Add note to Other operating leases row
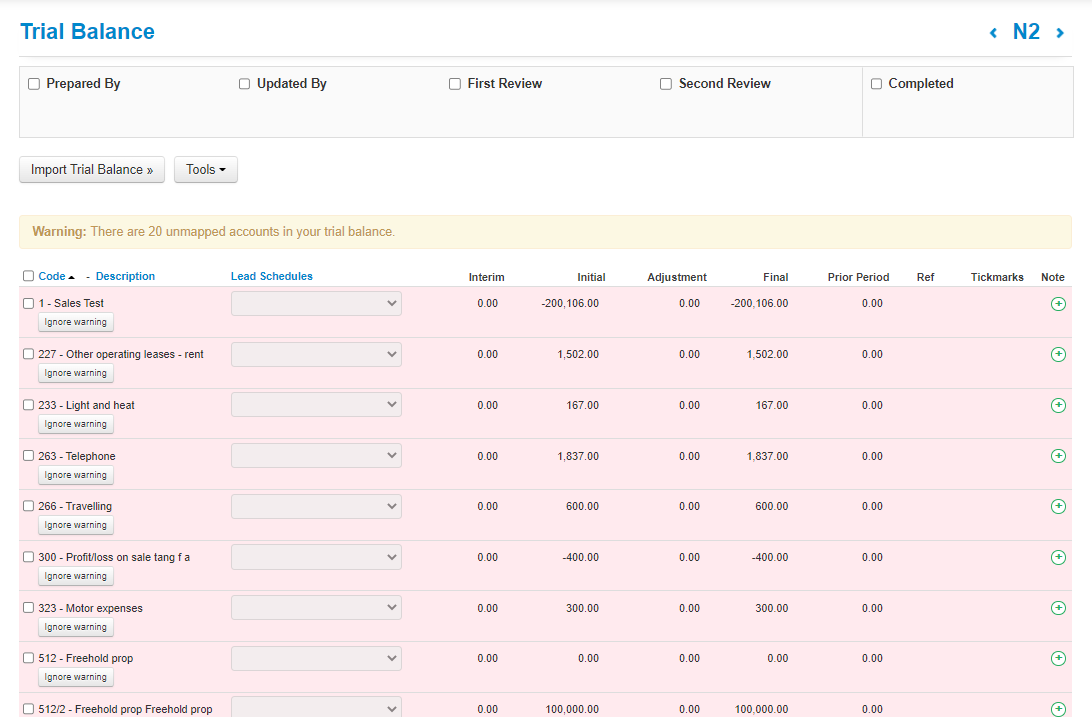The image size is (1092, 717). point(1058,354)
